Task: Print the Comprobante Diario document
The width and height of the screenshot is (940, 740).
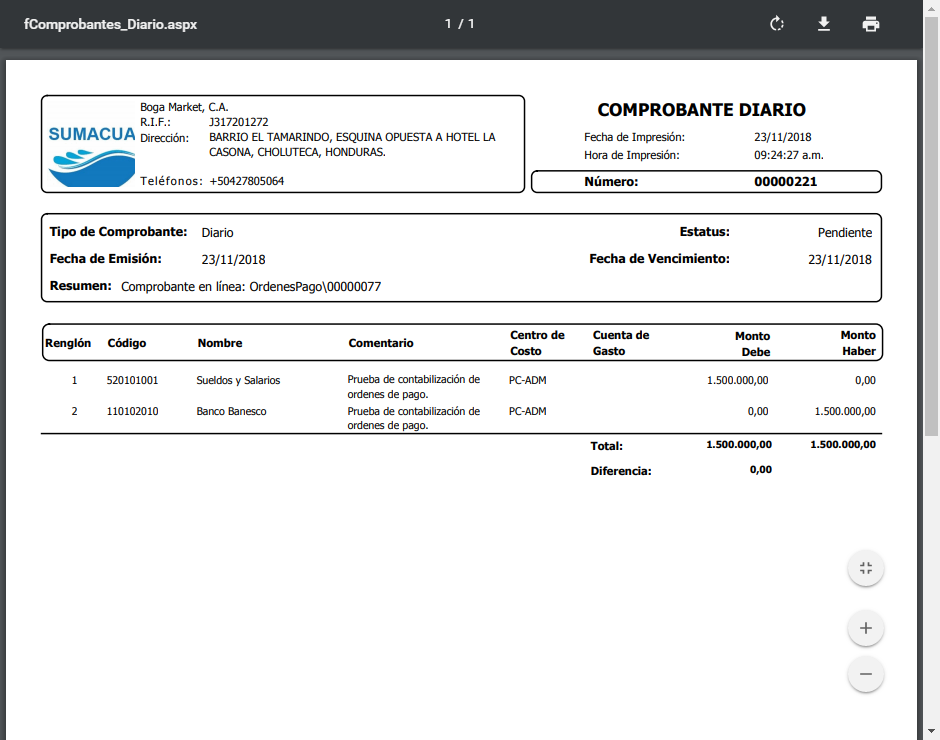Action: click(x=871, y=24)
